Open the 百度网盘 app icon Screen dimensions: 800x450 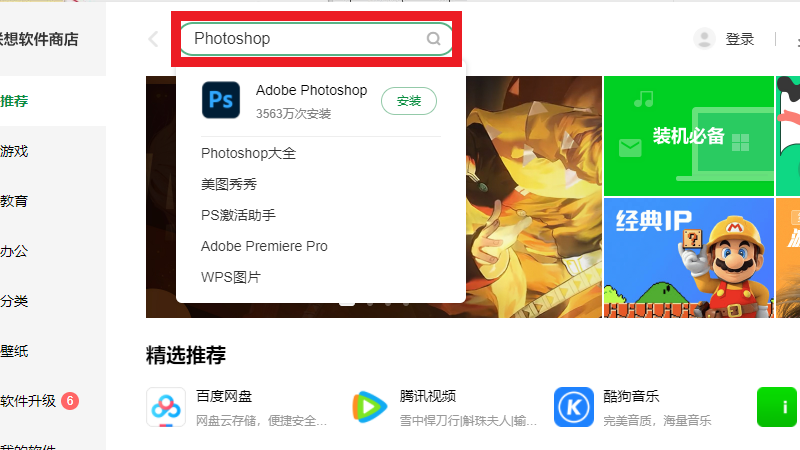(166, 407)
